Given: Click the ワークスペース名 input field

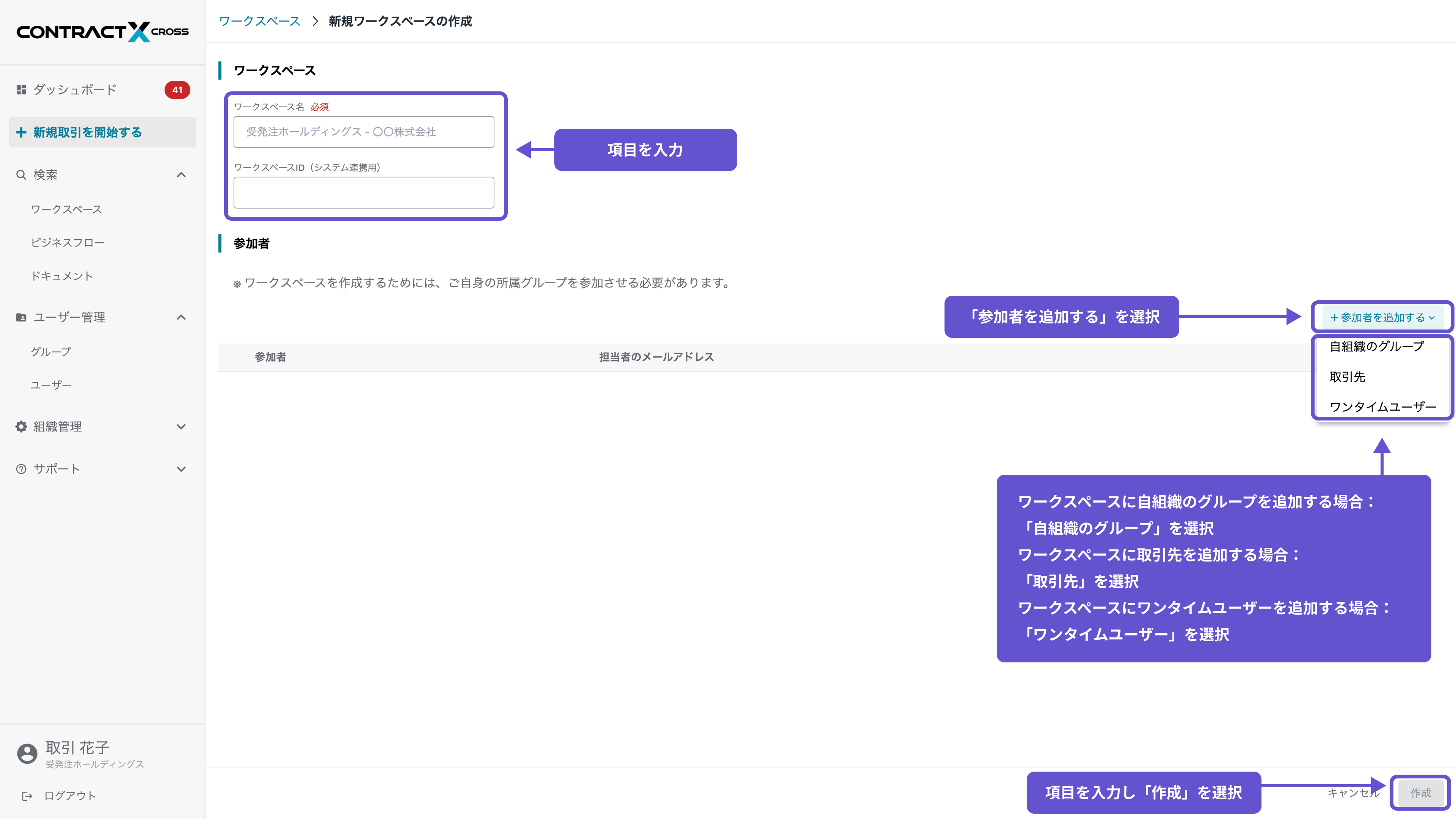Looking at the screenshot, I should coord(364,132).
